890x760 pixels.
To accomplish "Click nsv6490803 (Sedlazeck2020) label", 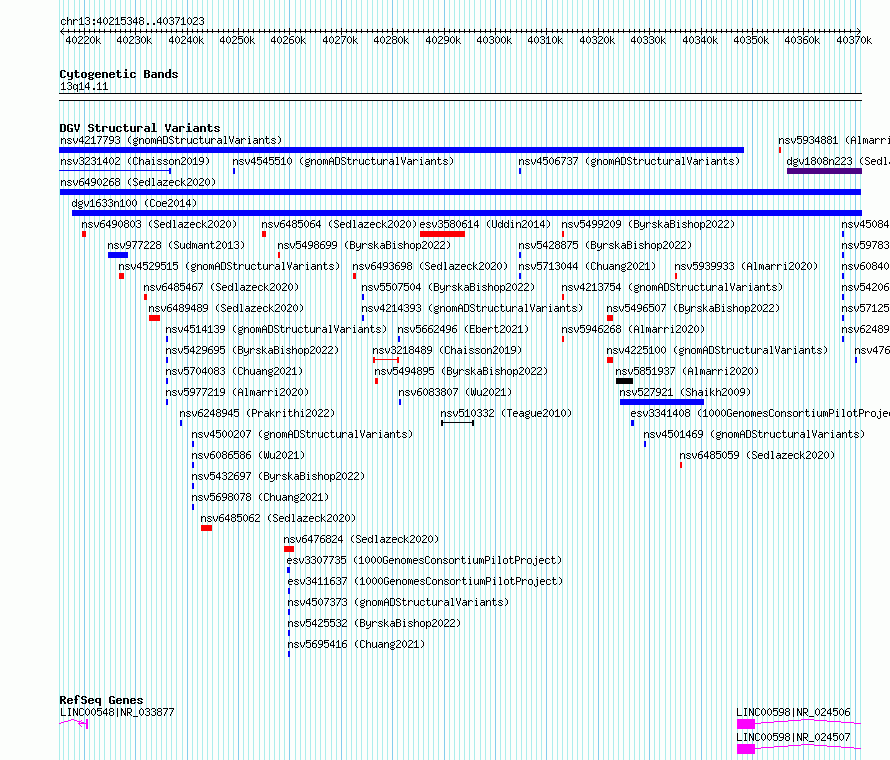I will tap(159, 224).
